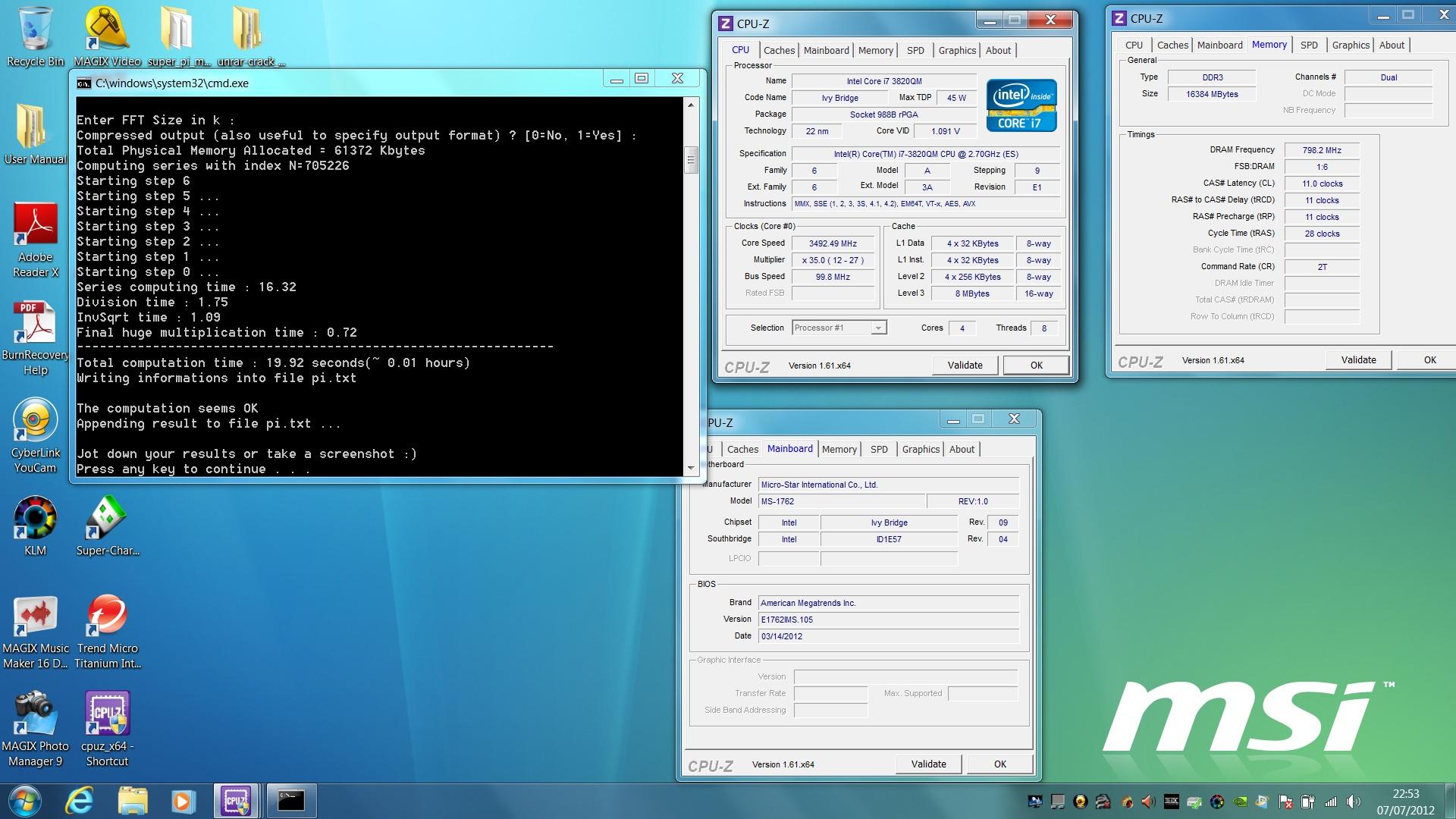Open the Processor #1 selection dropdown

(x=839, y=328)
